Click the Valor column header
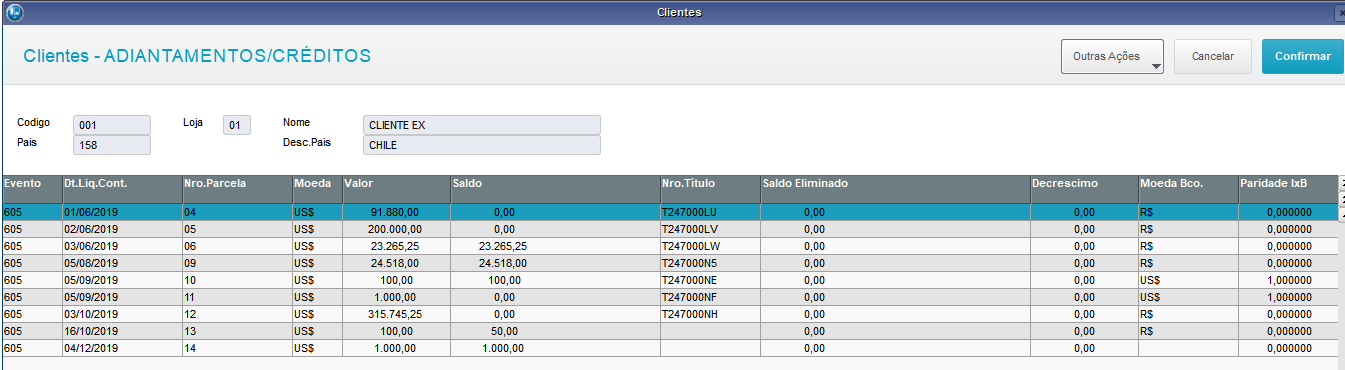Screen dimensions: 1345x370 coord(396,190)
